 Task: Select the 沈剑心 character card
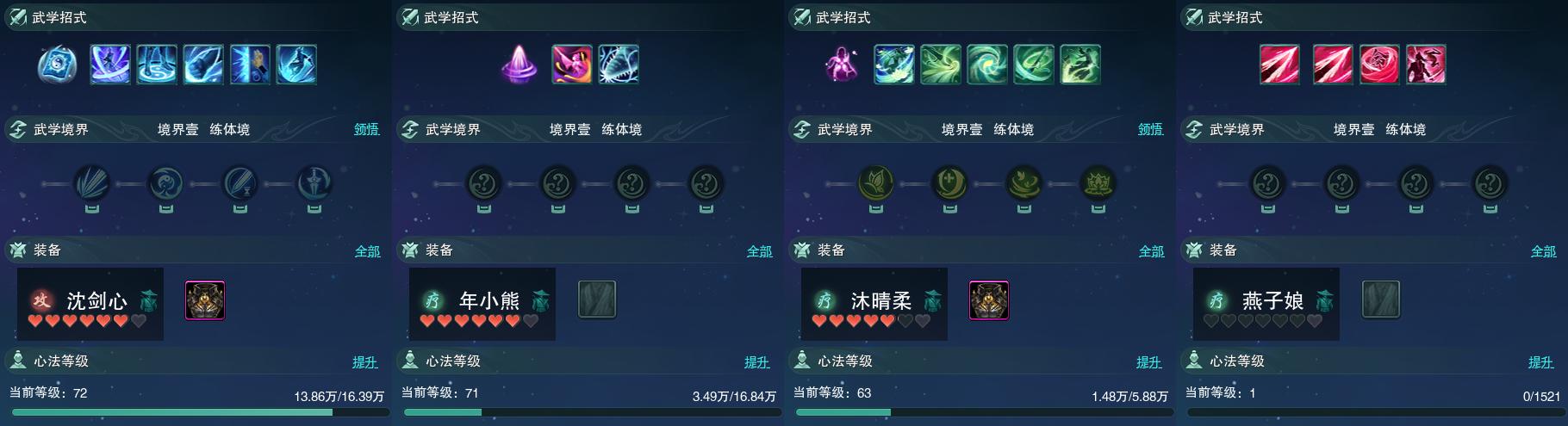pyautogui.click(x=90, y=304)
